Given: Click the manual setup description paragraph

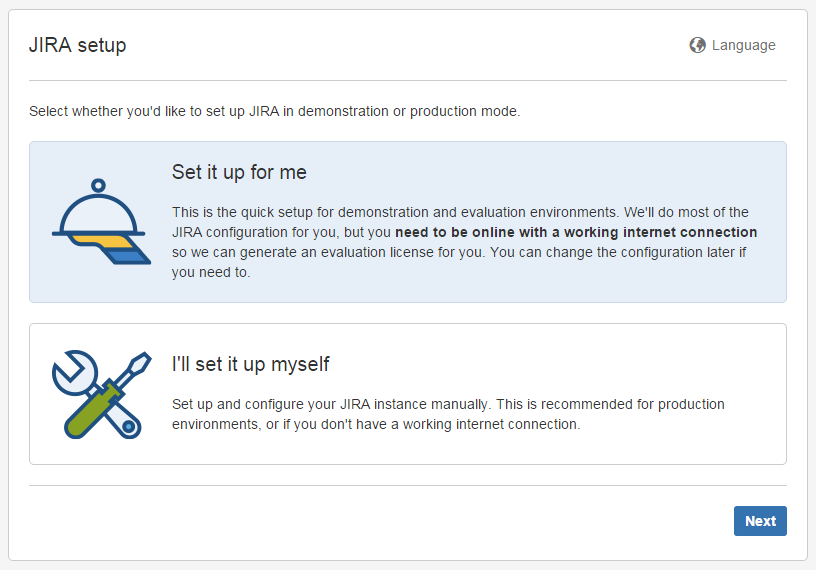Looking at the screenshot, I should [448, 414].
